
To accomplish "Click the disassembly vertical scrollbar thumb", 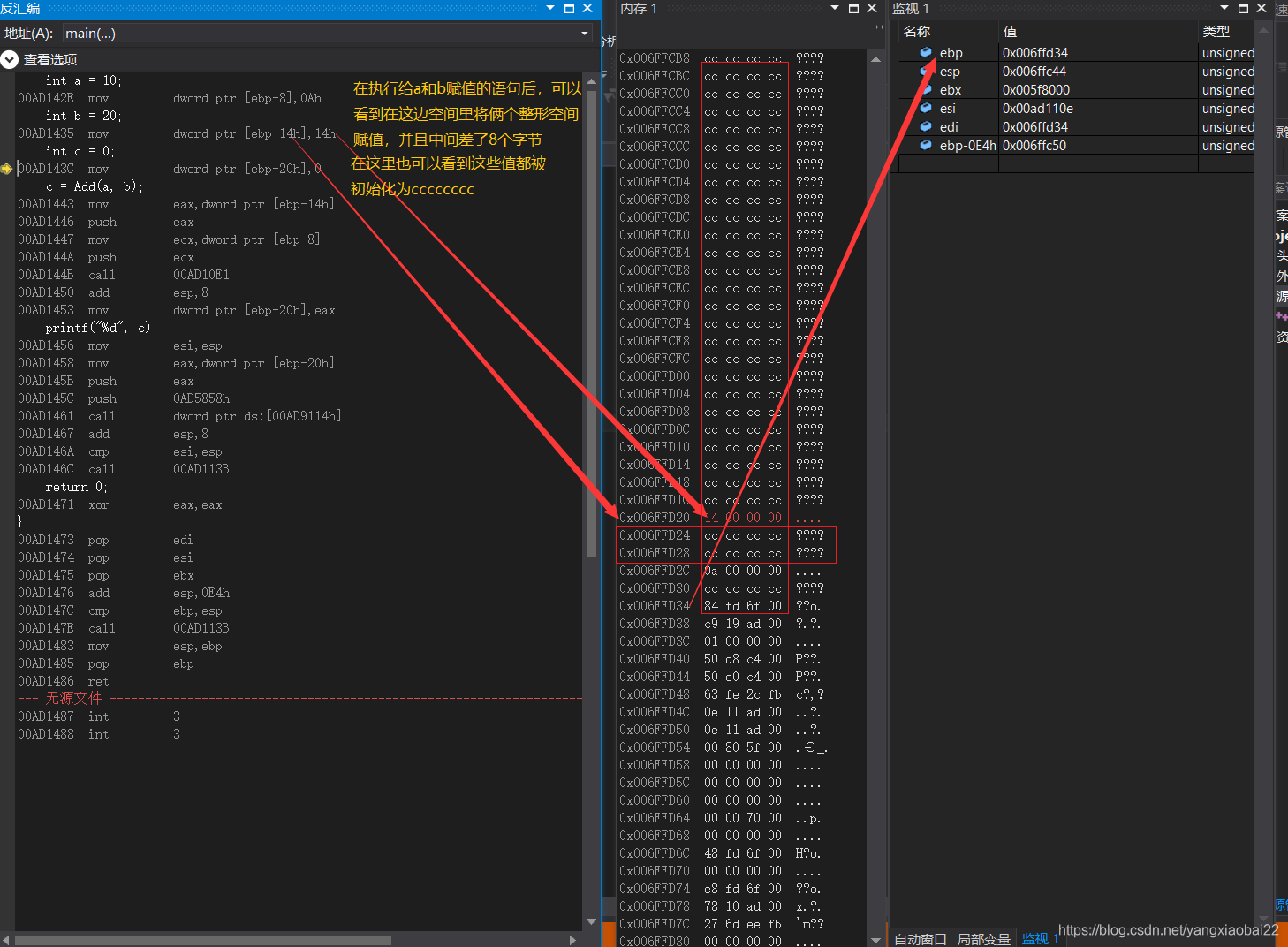I will pyautogui.click(x=591, y=322).
